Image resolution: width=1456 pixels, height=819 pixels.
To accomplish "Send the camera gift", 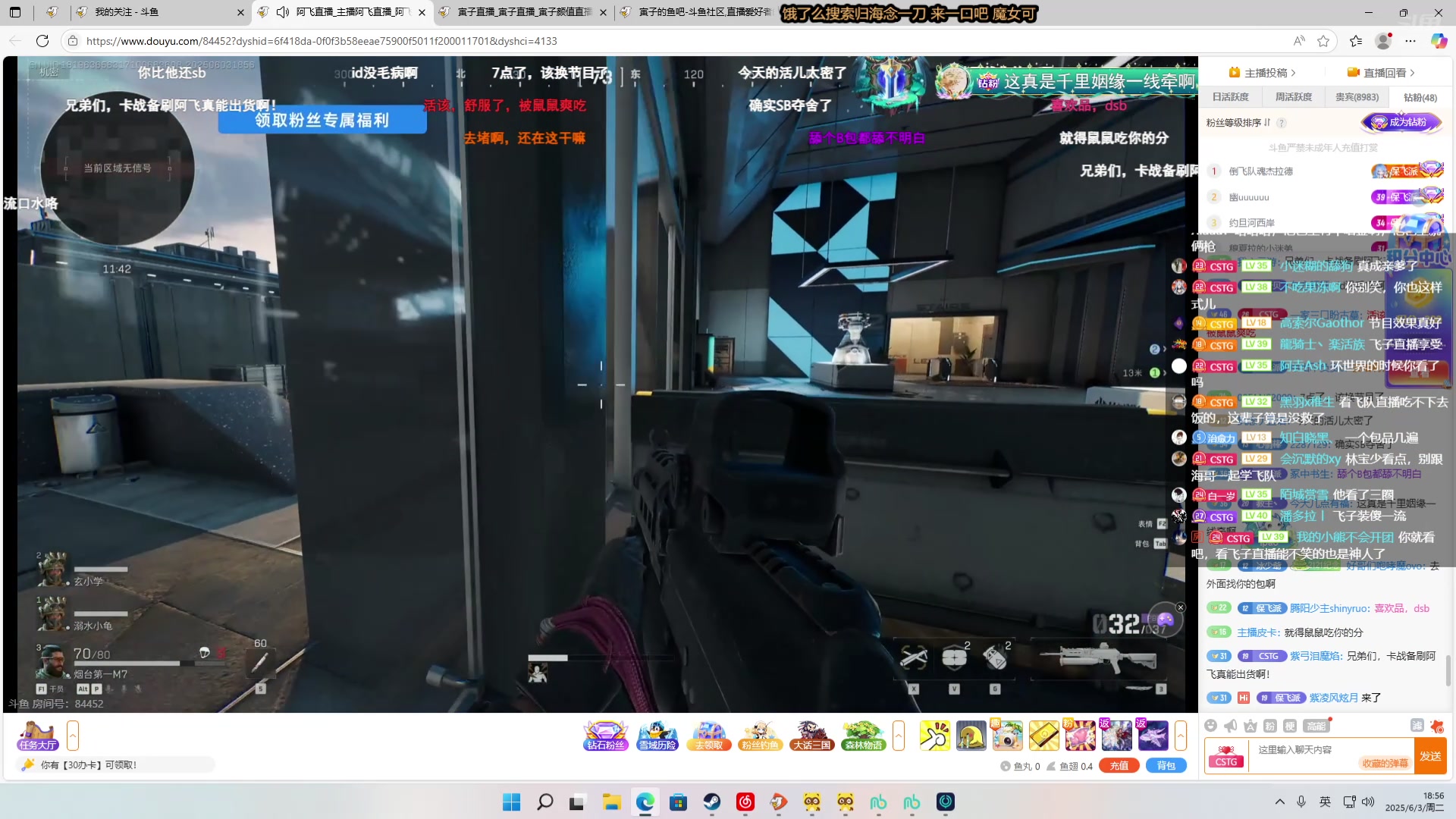I will pyautogui.click(x=1007, y=736).
